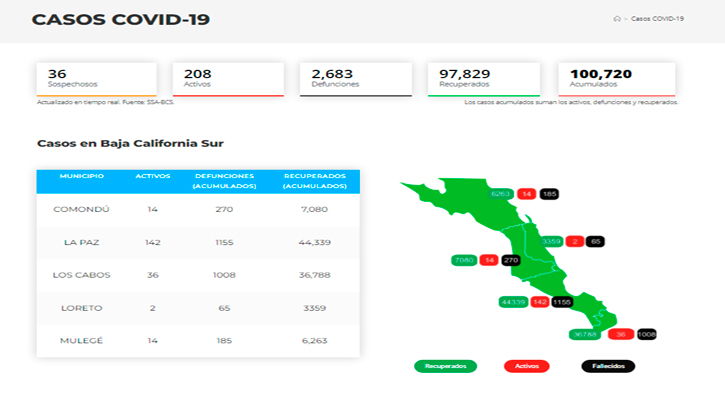
Task: Click recovered value 36,788 in table
Action: pyautogui.click(x=314, y=275)
